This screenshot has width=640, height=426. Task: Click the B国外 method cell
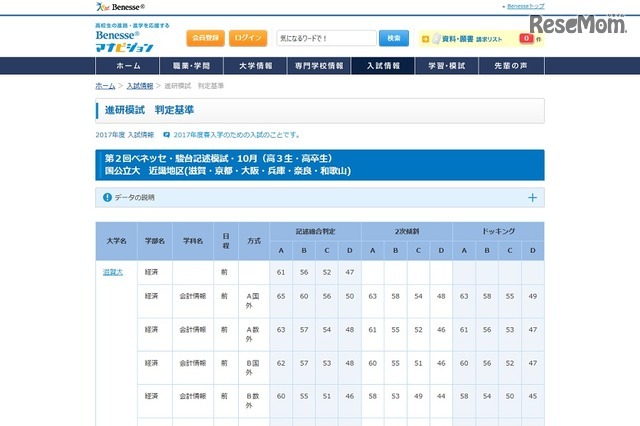253,367
